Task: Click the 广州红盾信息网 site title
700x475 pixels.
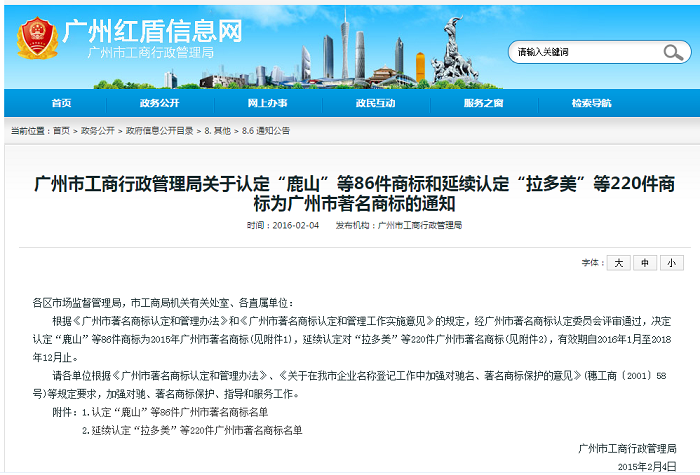Action: [152, 30]
